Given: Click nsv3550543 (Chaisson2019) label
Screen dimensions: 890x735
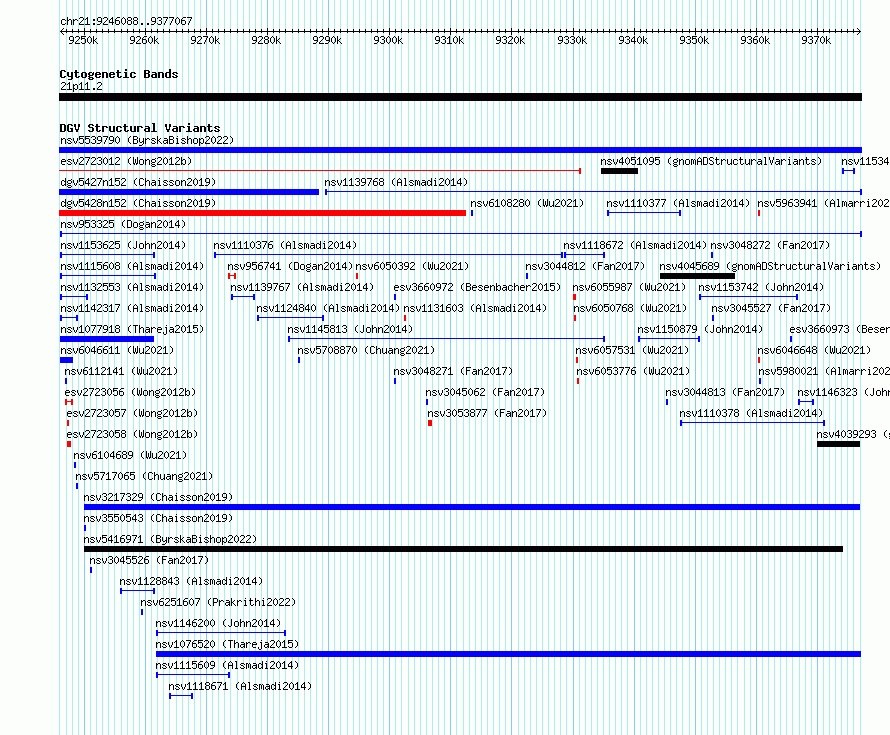Looking at the screenshot, I should click(x=158, y=518).
